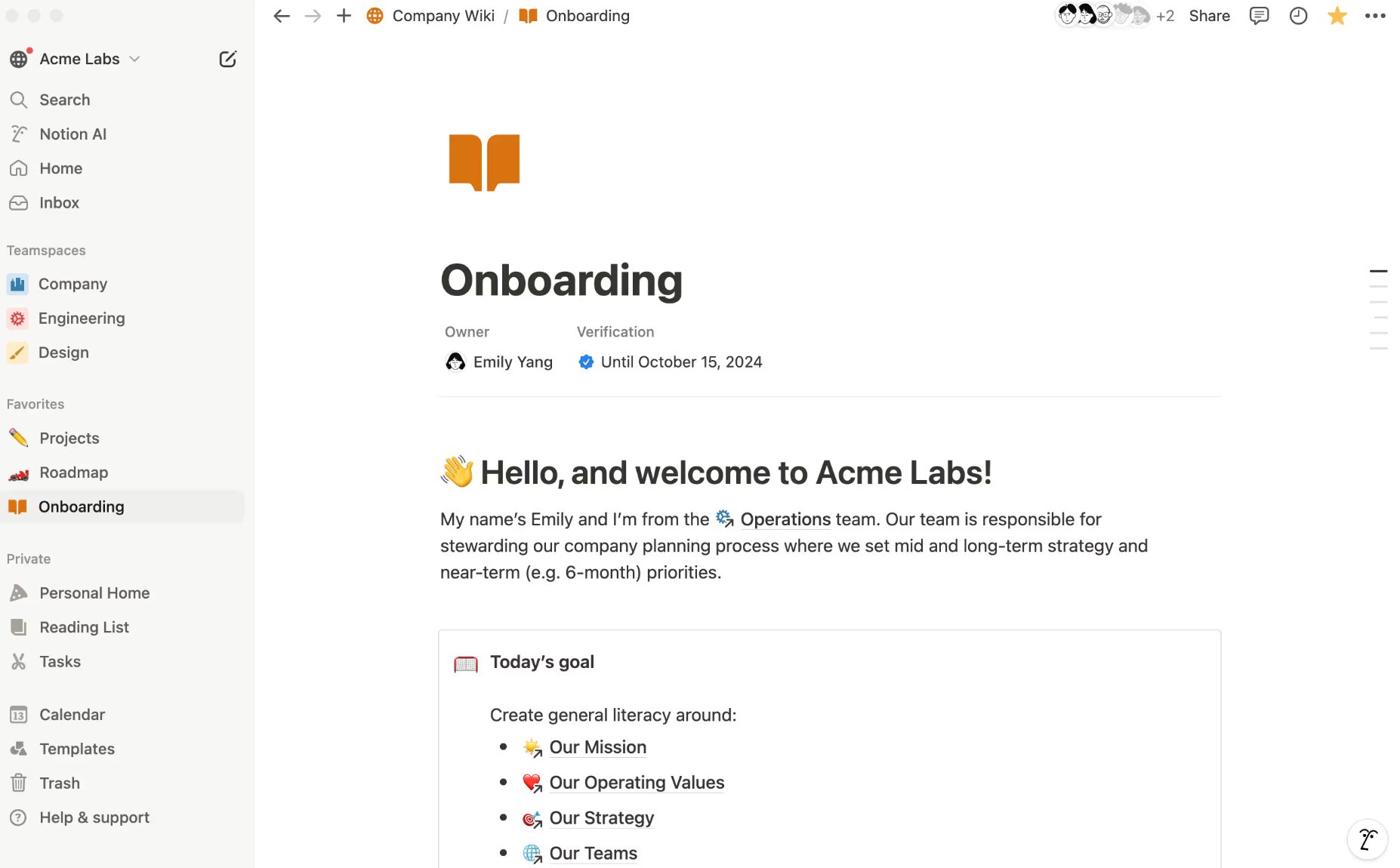This screenshot has width=1400, height=868.
Task: Click the Share button
Action: click(x=1209, y=16)
